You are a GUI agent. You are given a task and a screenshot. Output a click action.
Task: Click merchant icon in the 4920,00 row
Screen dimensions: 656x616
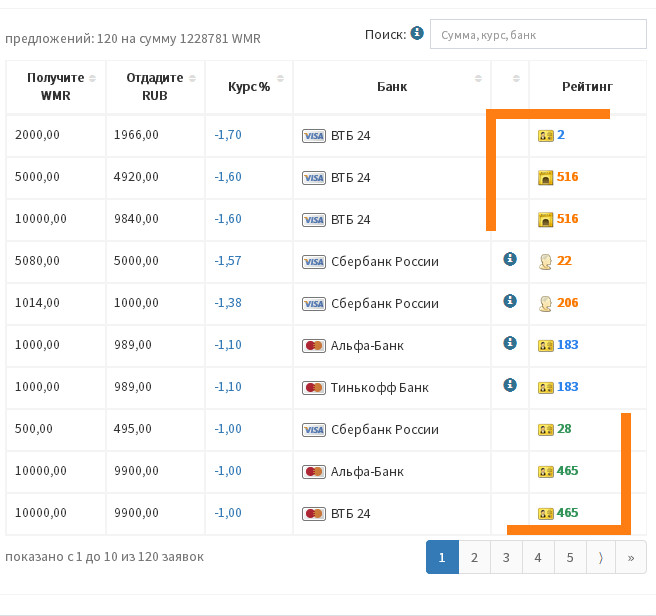(x=546, y=177)
